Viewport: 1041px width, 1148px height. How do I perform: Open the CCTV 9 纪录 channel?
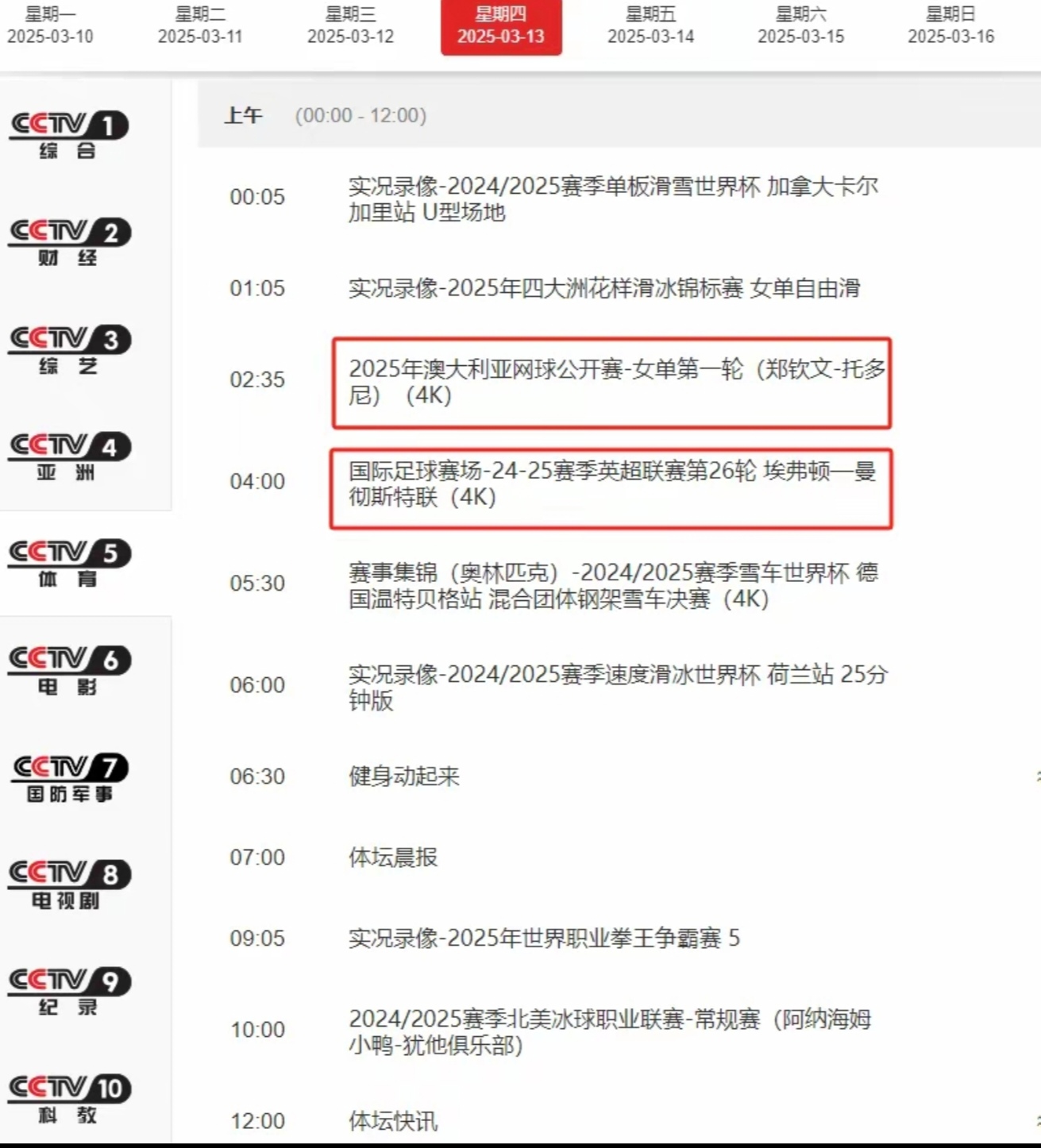[x=69, y=992]
